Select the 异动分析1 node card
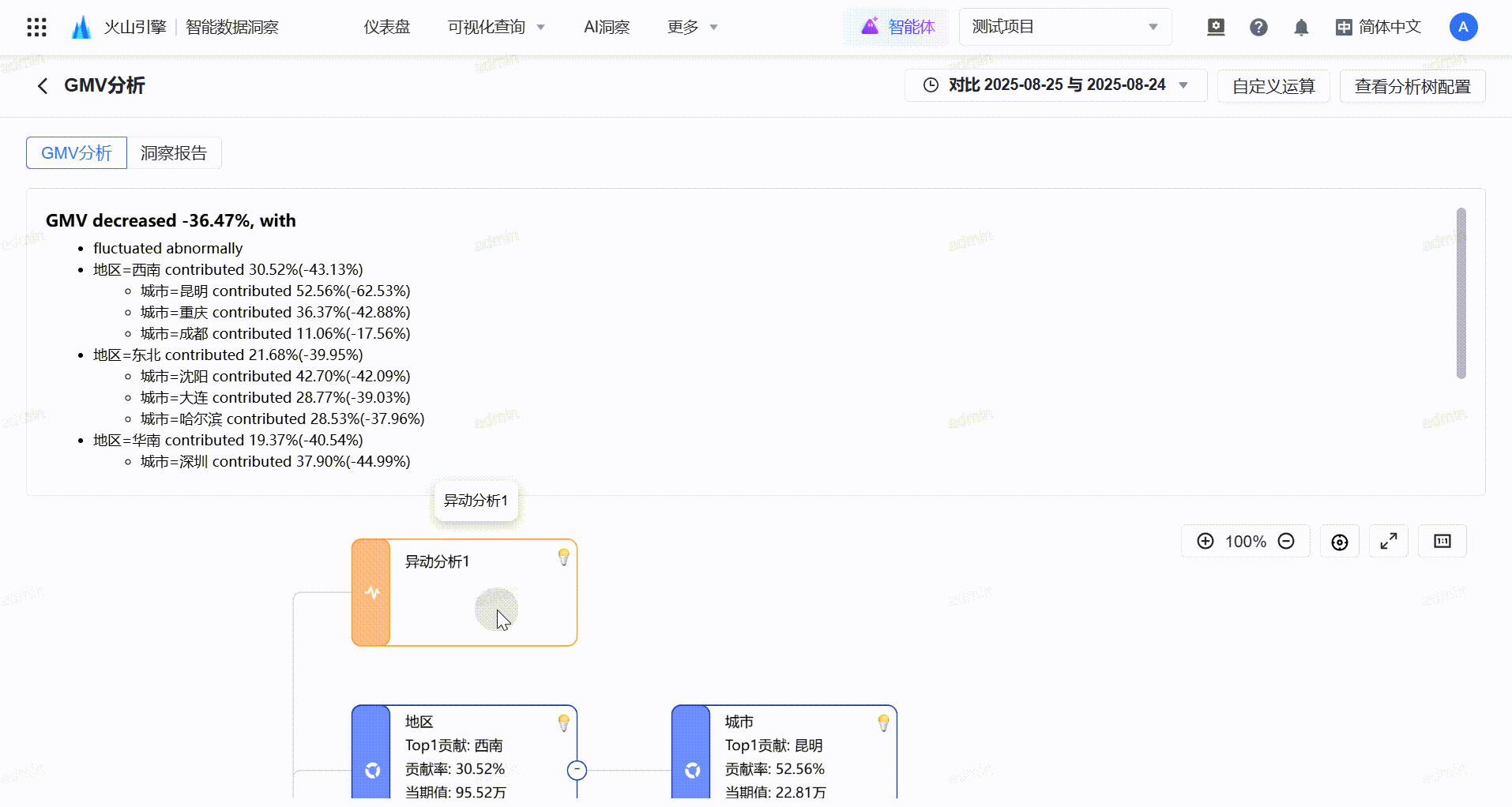The height and width of the screenshot is (807, 1512). [465, 592]
